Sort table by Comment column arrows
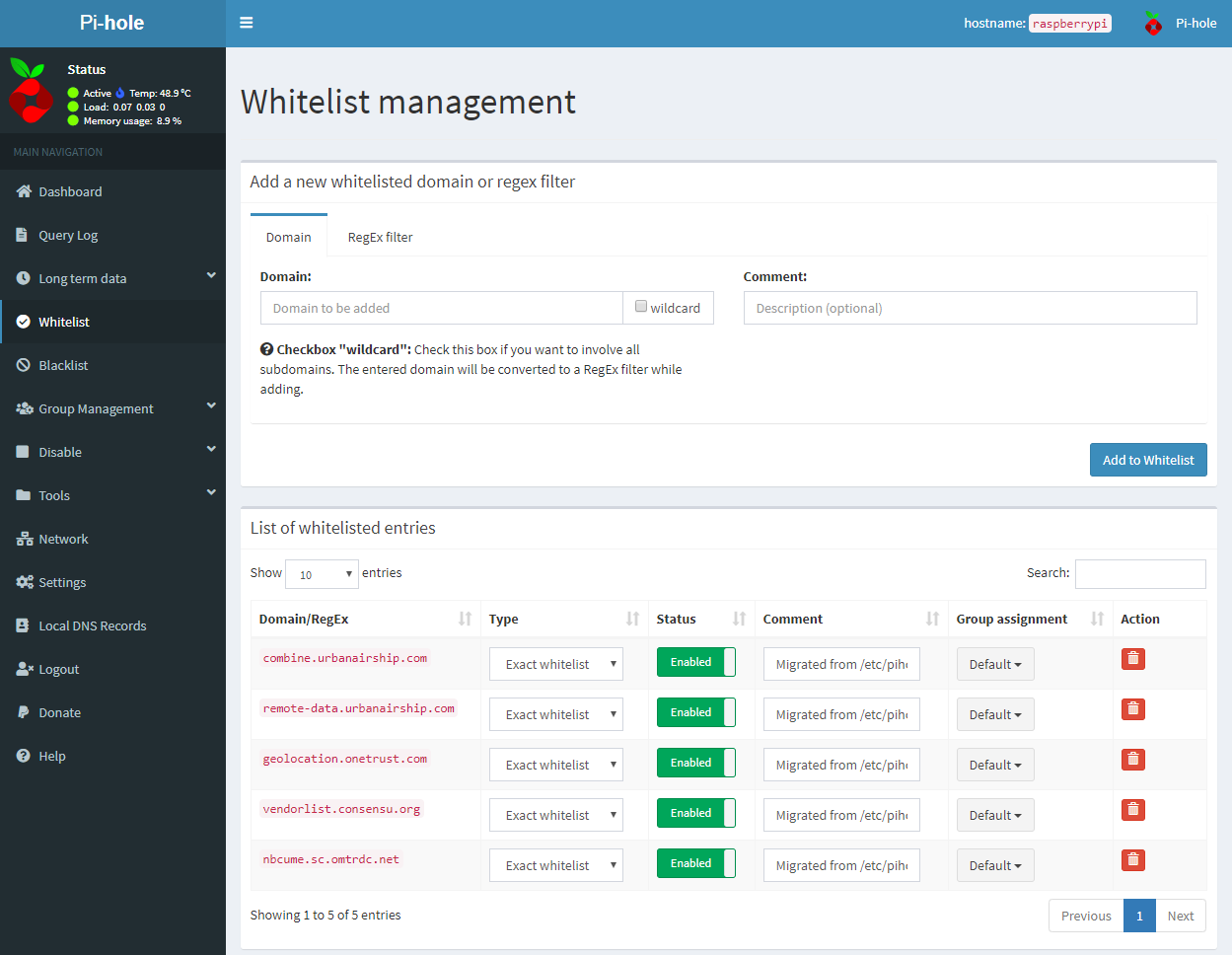Viewport: 1232px width, 955px height. [x=932, y=619]
